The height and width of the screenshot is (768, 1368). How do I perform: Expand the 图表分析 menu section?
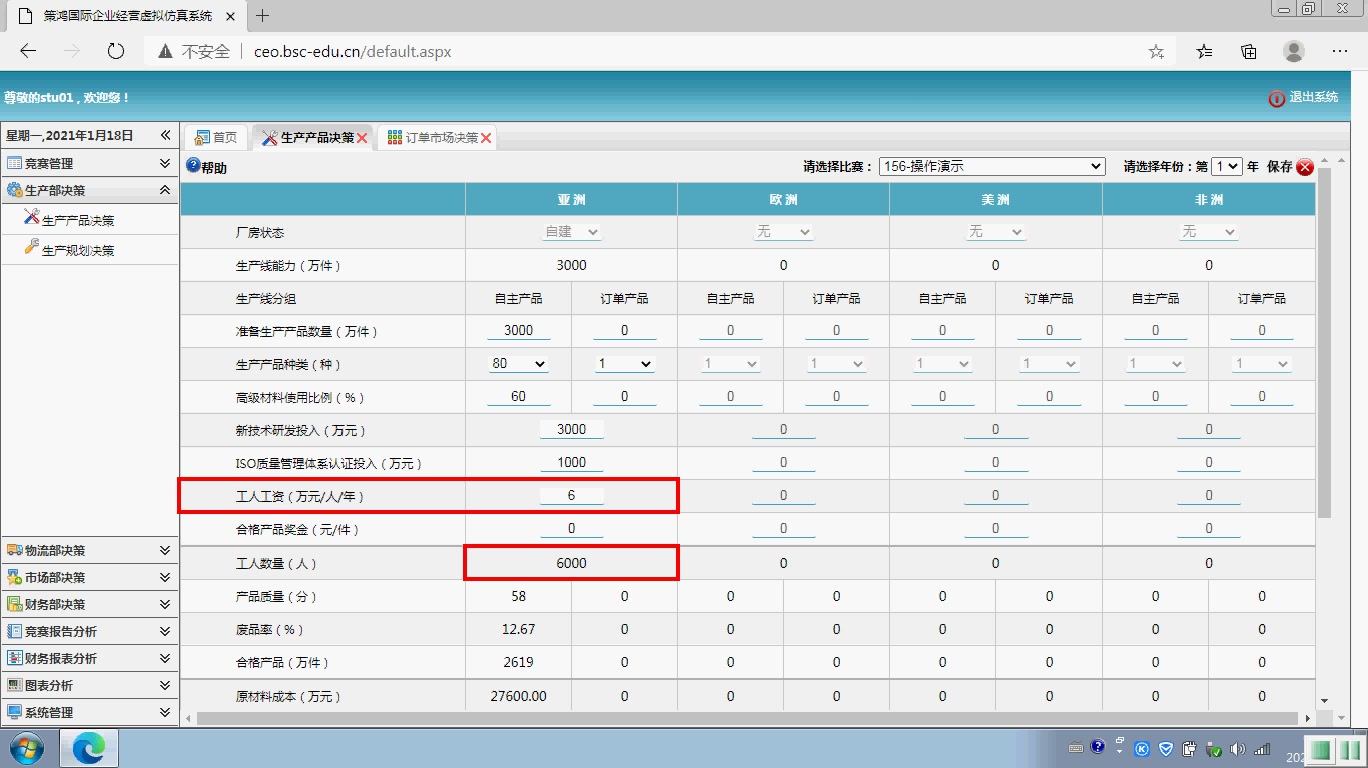(89, 685)
